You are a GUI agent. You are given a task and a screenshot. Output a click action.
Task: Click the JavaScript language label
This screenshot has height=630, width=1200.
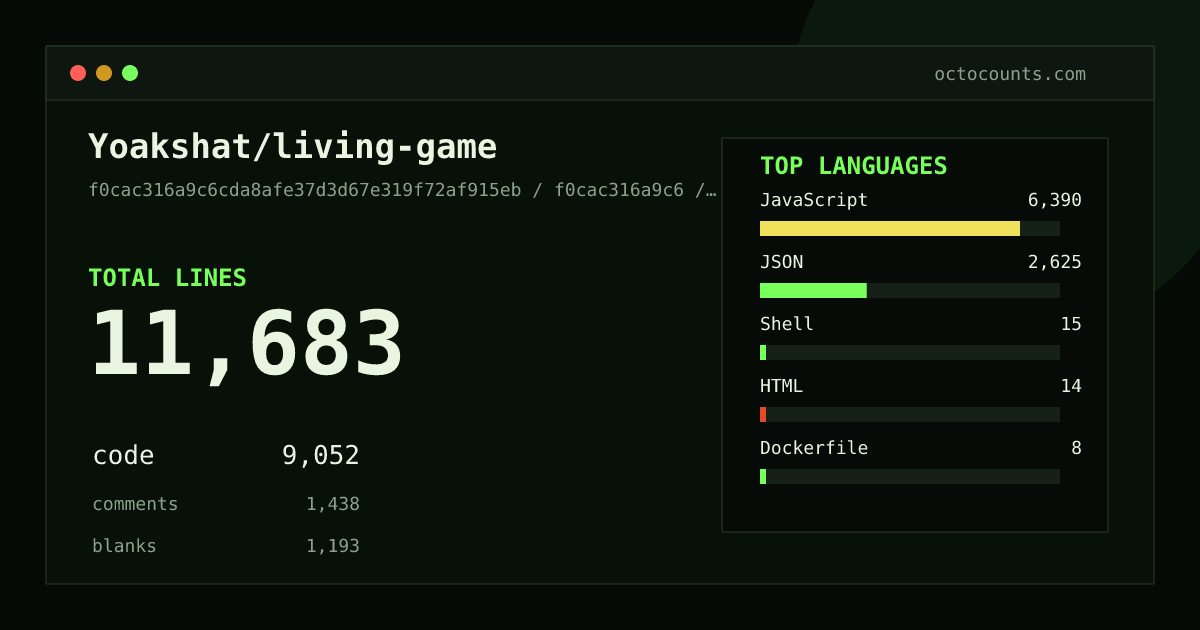(x=814, y=200)
